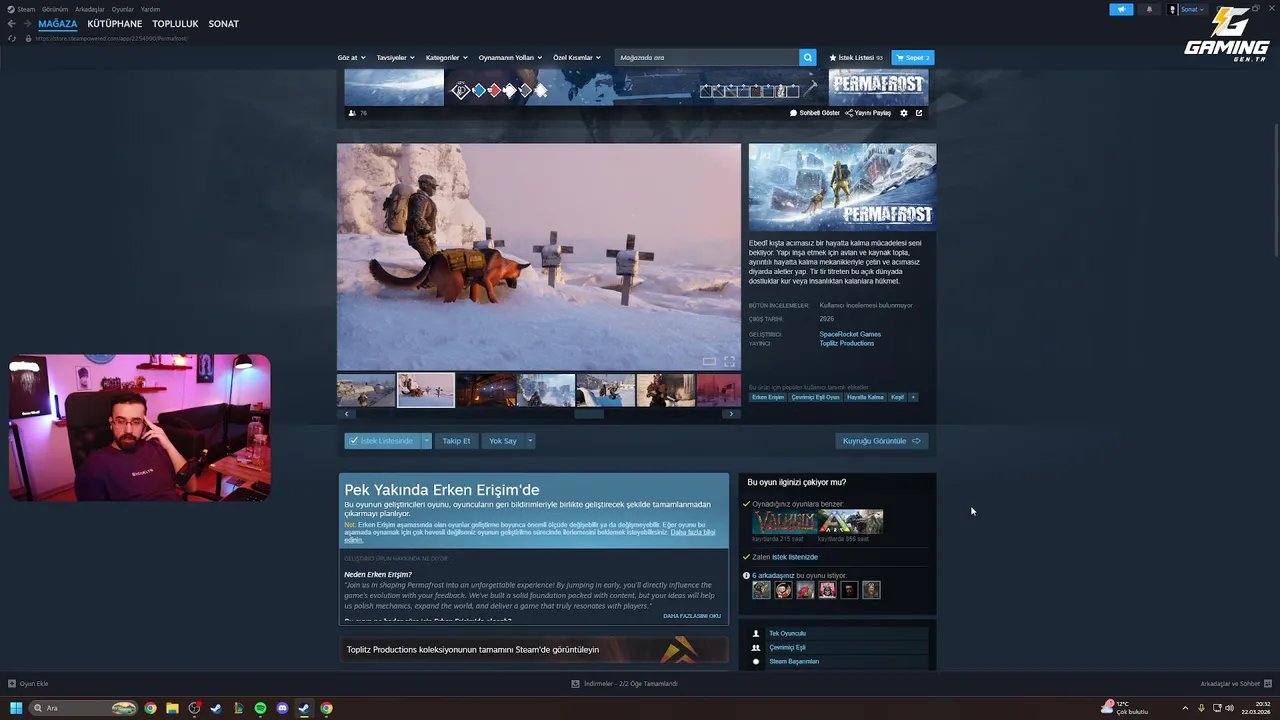
Task: Click the Windows Start button
Action: [x=16, y=708]
